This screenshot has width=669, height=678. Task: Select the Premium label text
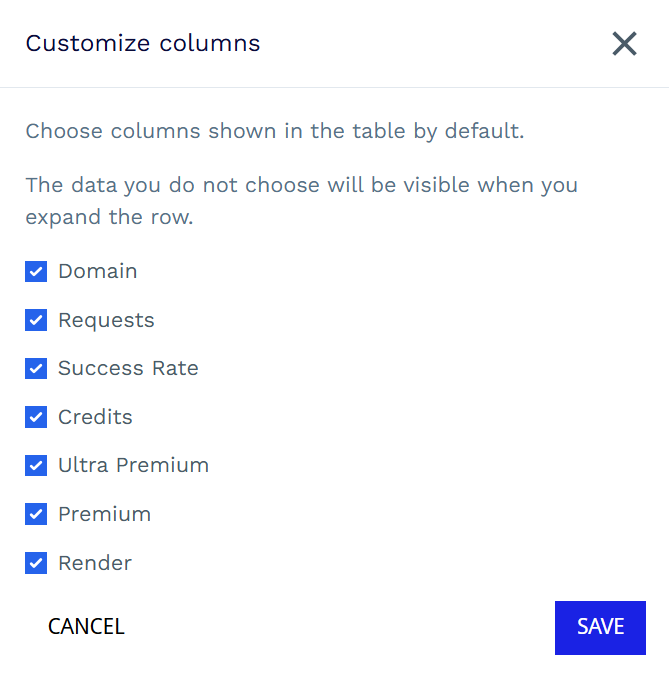[x=104, y=514]
